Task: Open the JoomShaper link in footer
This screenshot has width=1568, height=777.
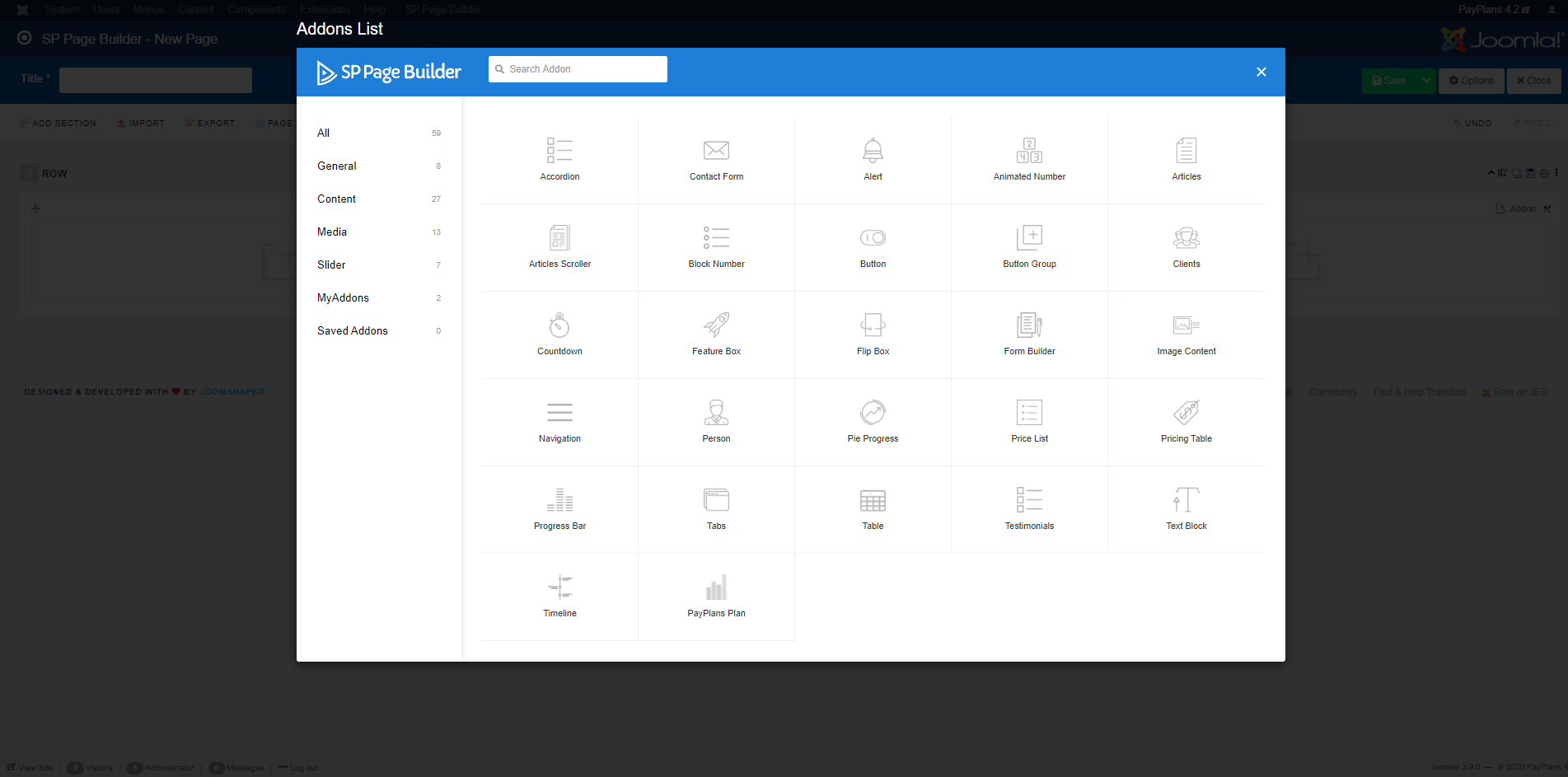Action: pyautogui.click(x=232, y=392)
